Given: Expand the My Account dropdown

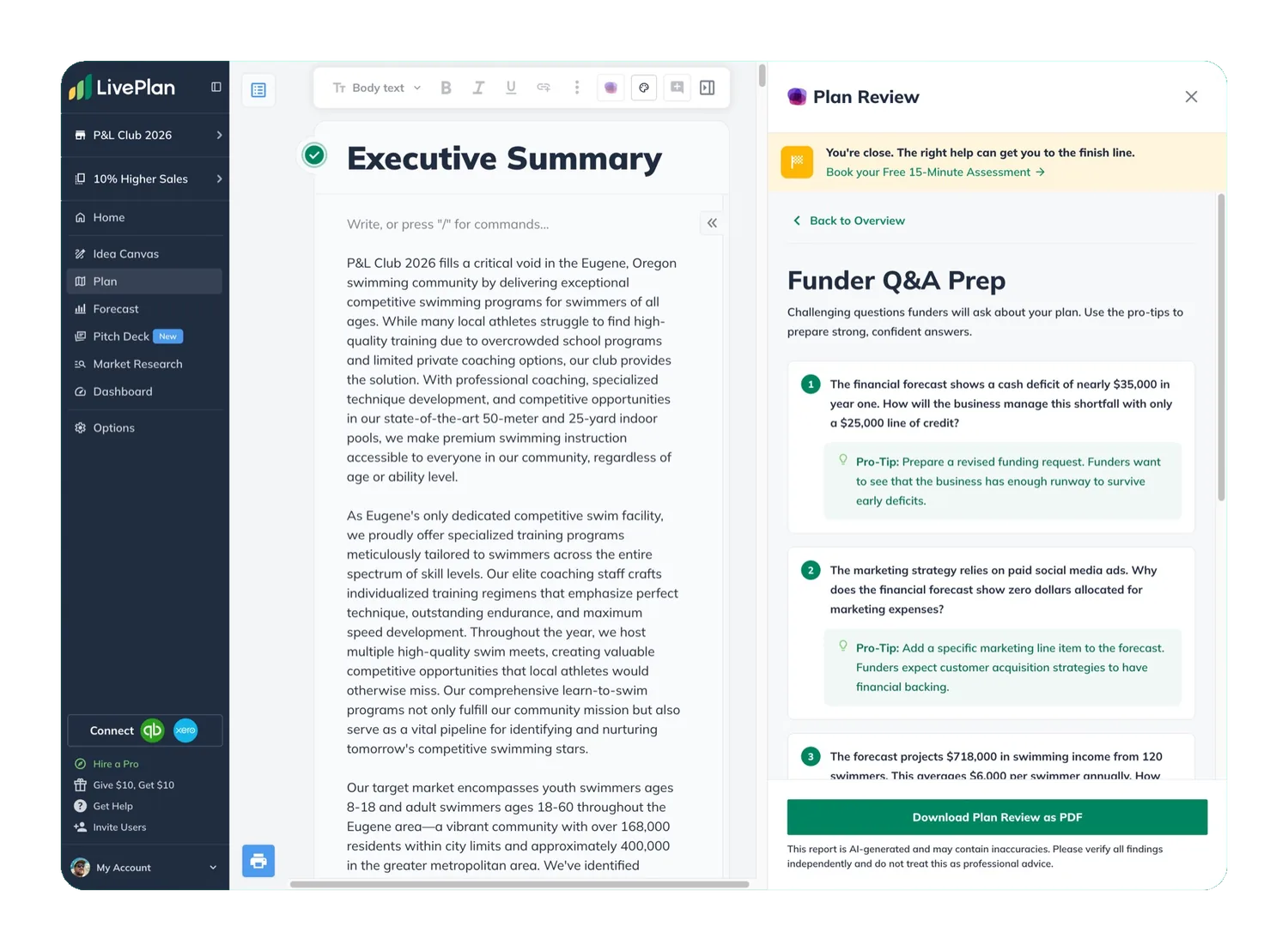Looking at the screenshot, I should click(x=145, y=868).
